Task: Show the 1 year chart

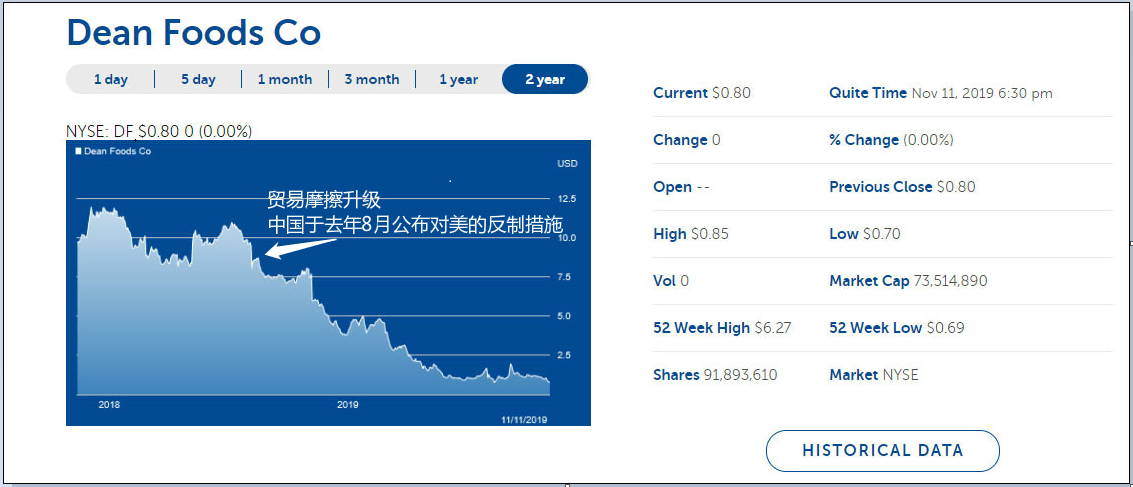Action: (458, 79)
